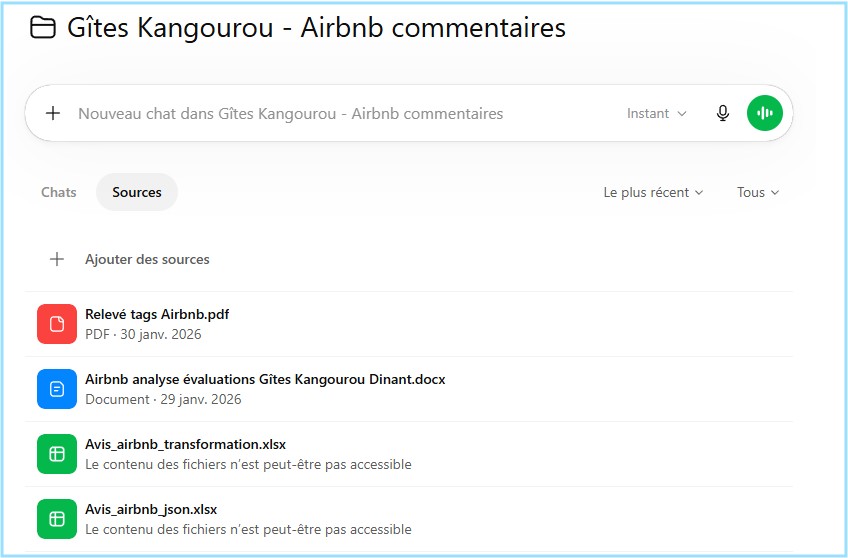Click the project title Gîtes Kangourou - Airbnb commentaires
This screenshot has height=558, width=848.
point(316,28)
